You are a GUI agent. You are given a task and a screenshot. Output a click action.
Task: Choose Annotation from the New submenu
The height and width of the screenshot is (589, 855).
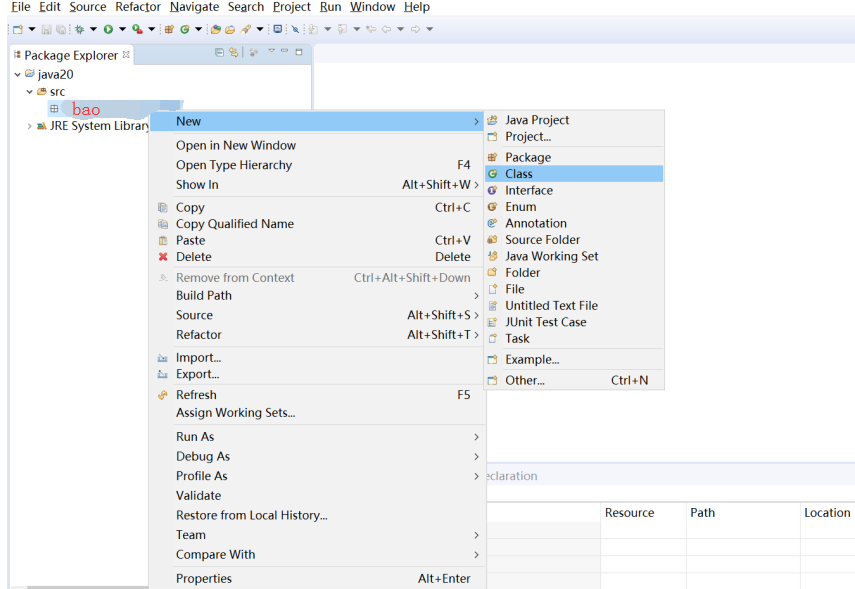tap(574, 224)
